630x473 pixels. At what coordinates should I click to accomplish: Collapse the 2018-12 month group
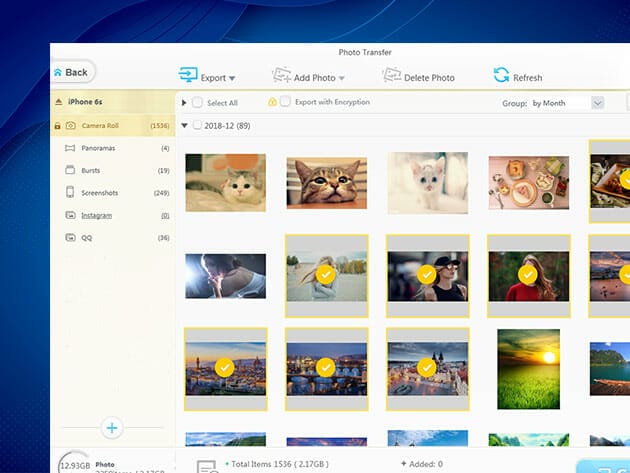tap(184, 126)
